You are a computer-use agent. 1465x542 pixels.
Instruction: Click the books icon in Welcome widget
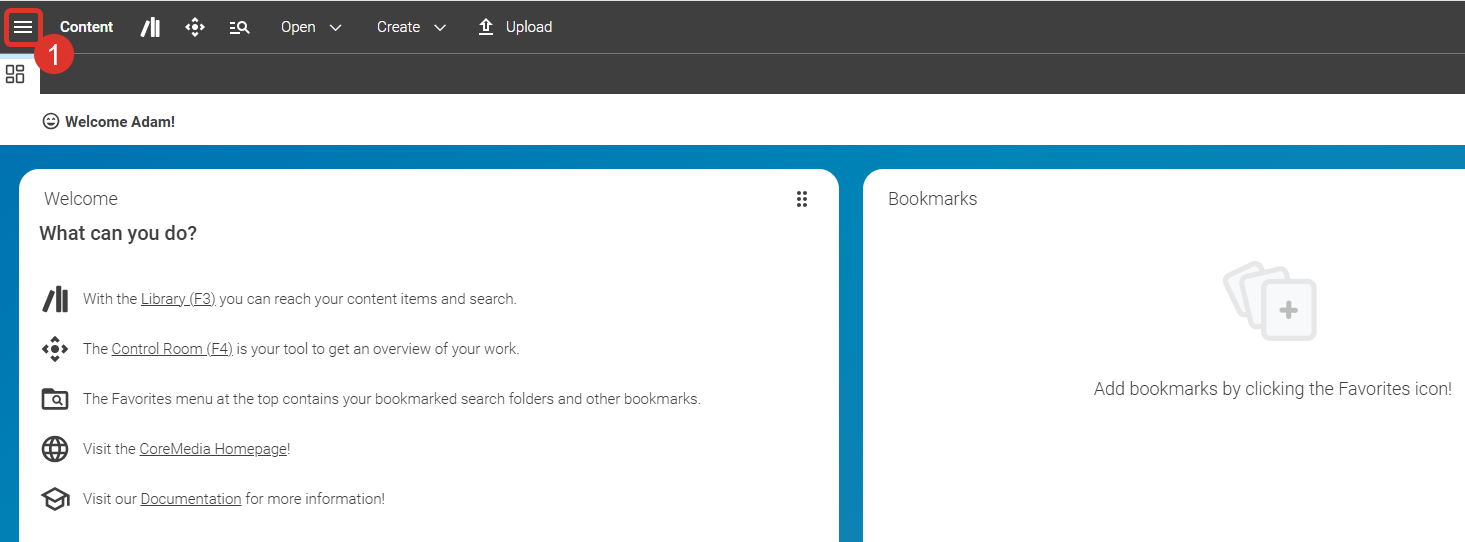pyautogui.click(x=55, y=299)
